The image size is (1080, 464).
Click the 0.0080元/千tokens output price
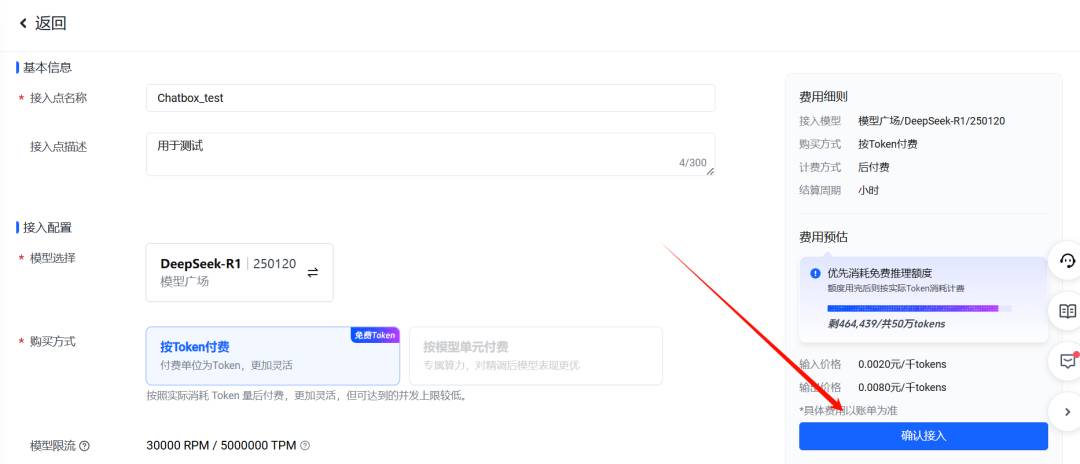click(902, 388)
